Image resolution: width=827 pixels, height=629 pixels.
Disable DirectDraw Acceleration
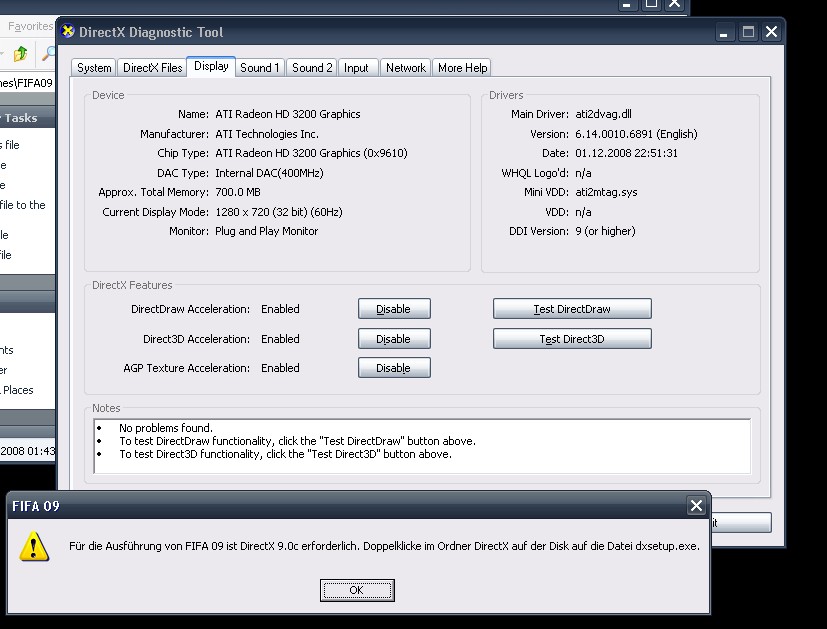click(394, 309)
